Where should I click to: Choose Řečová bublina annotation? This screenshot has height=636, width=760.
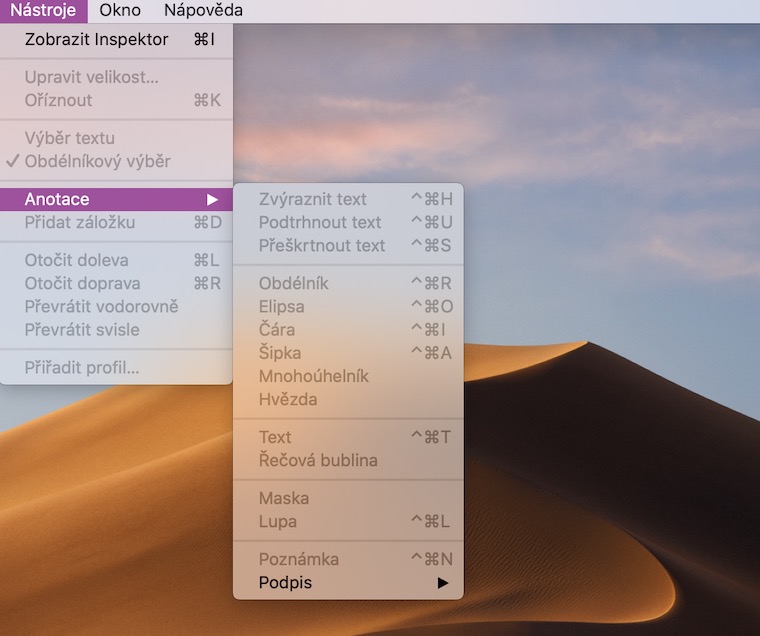[x=348, y=461]
